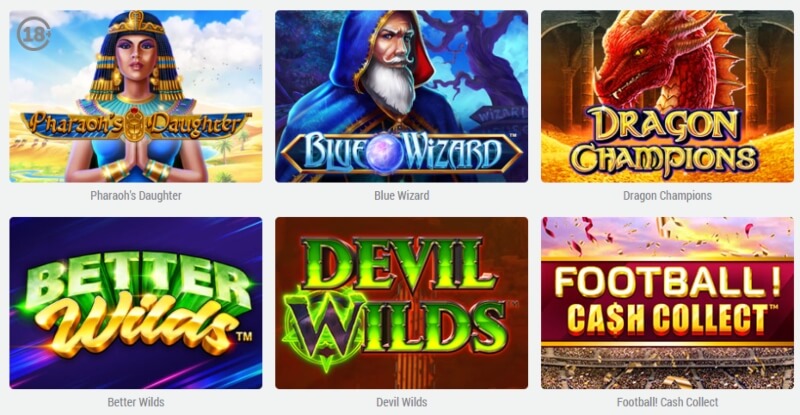
Task: Click the 18+ age restriction badge
Action: pyautogui.click(x=34, y=34)
